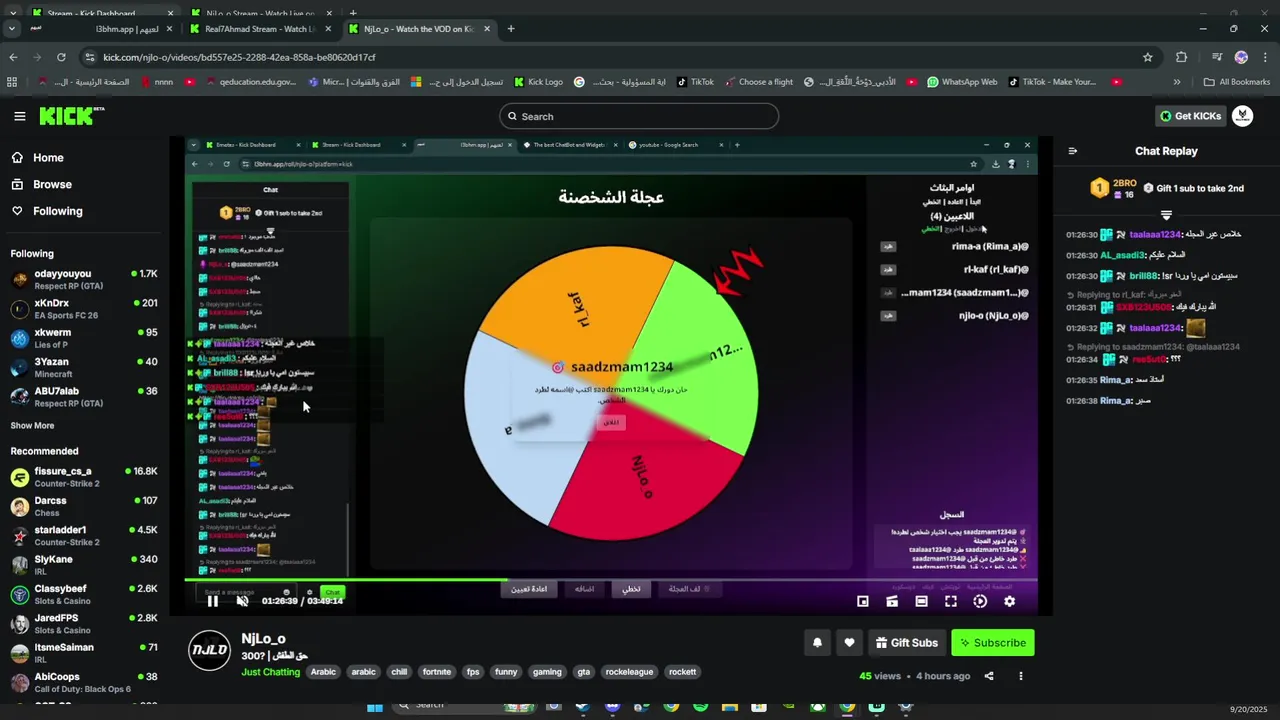Unmute the video player volume
This screenshot has width=1280, height=720.
coord(242,601)
